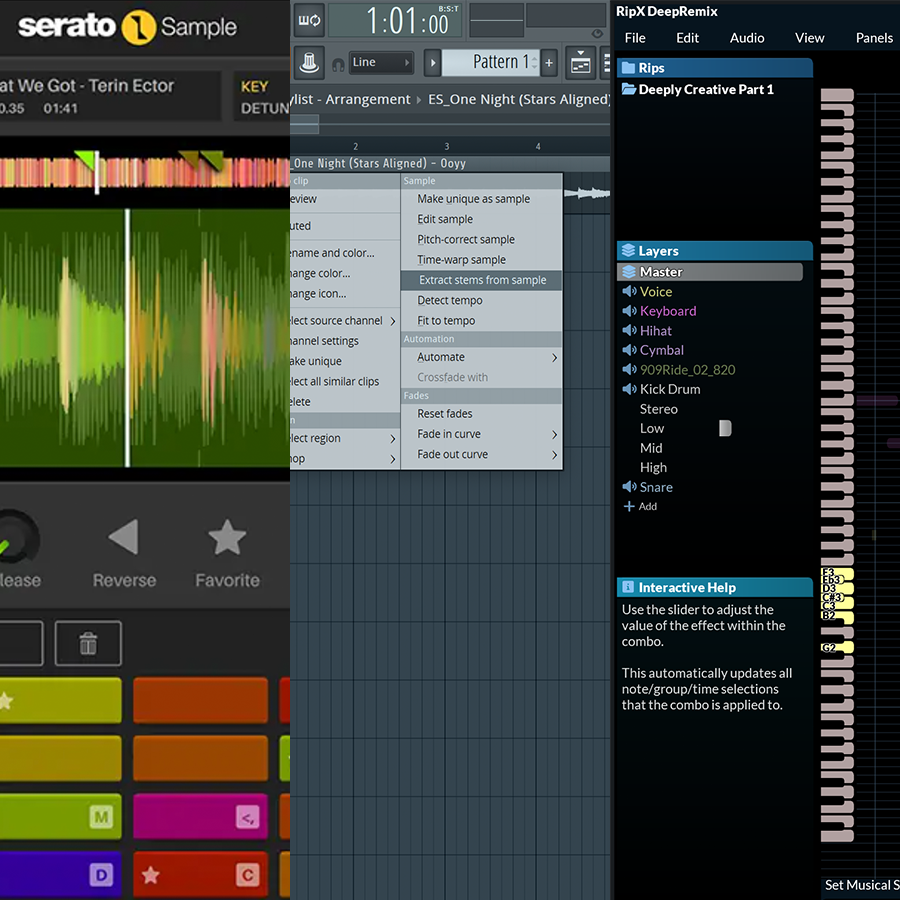
Task: Toggle the magnet snap icon beside Line
Action: tap(336, 63)
